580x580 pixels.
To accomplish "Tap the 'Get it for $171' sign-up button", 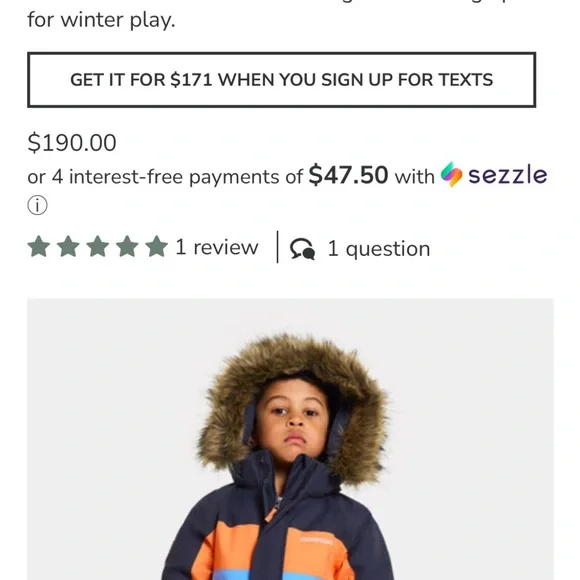I will [281, 80].
